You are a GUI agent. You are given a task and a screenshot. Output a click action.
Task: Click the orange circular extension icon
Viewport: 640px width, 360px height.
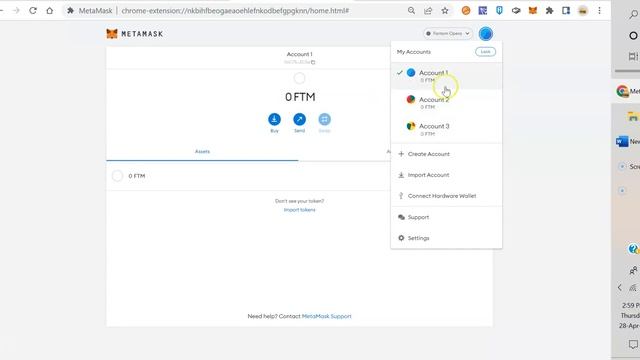466,11
